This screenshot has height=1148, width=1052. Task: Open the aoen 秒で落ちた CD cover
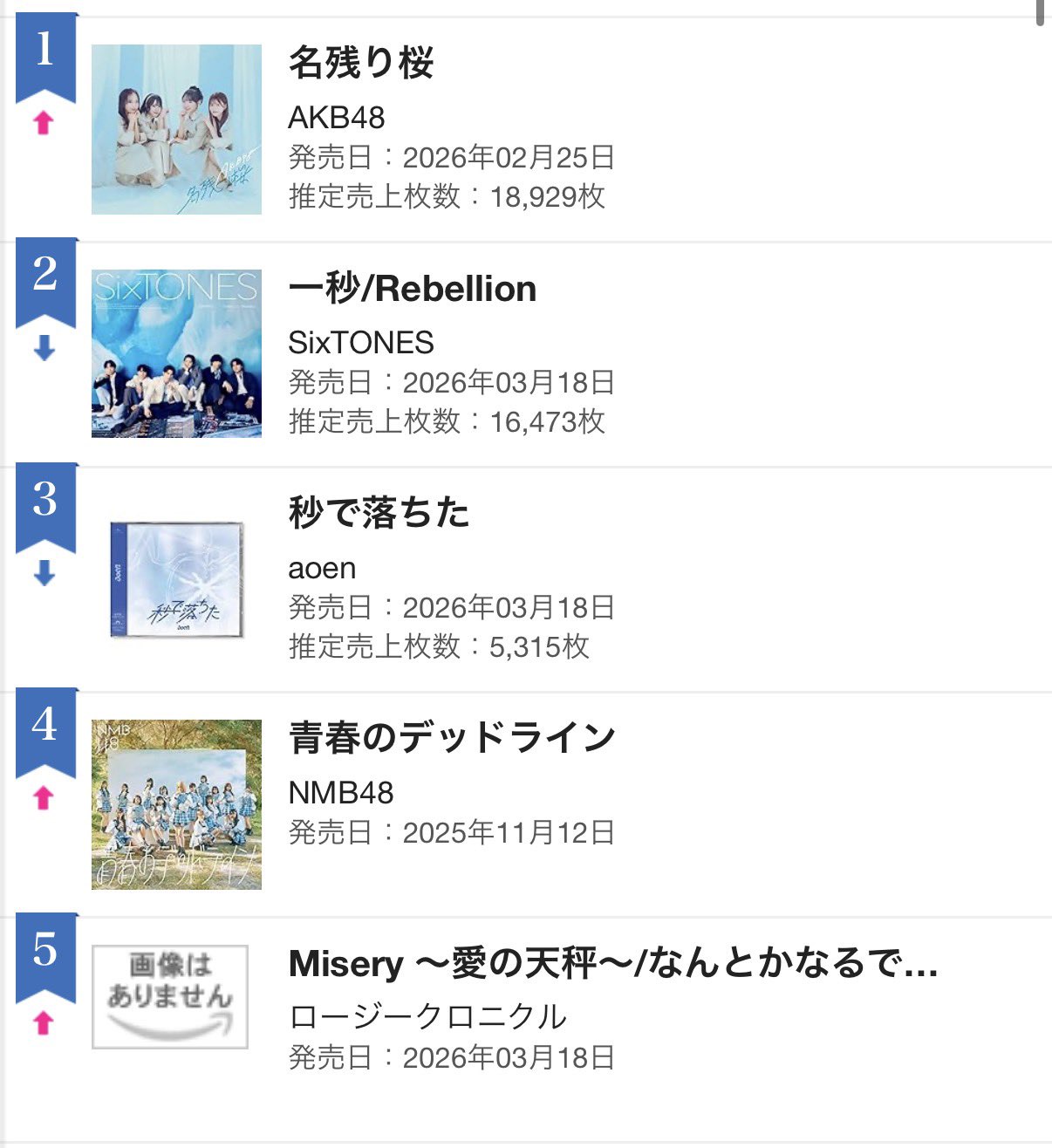coord(176,579)
